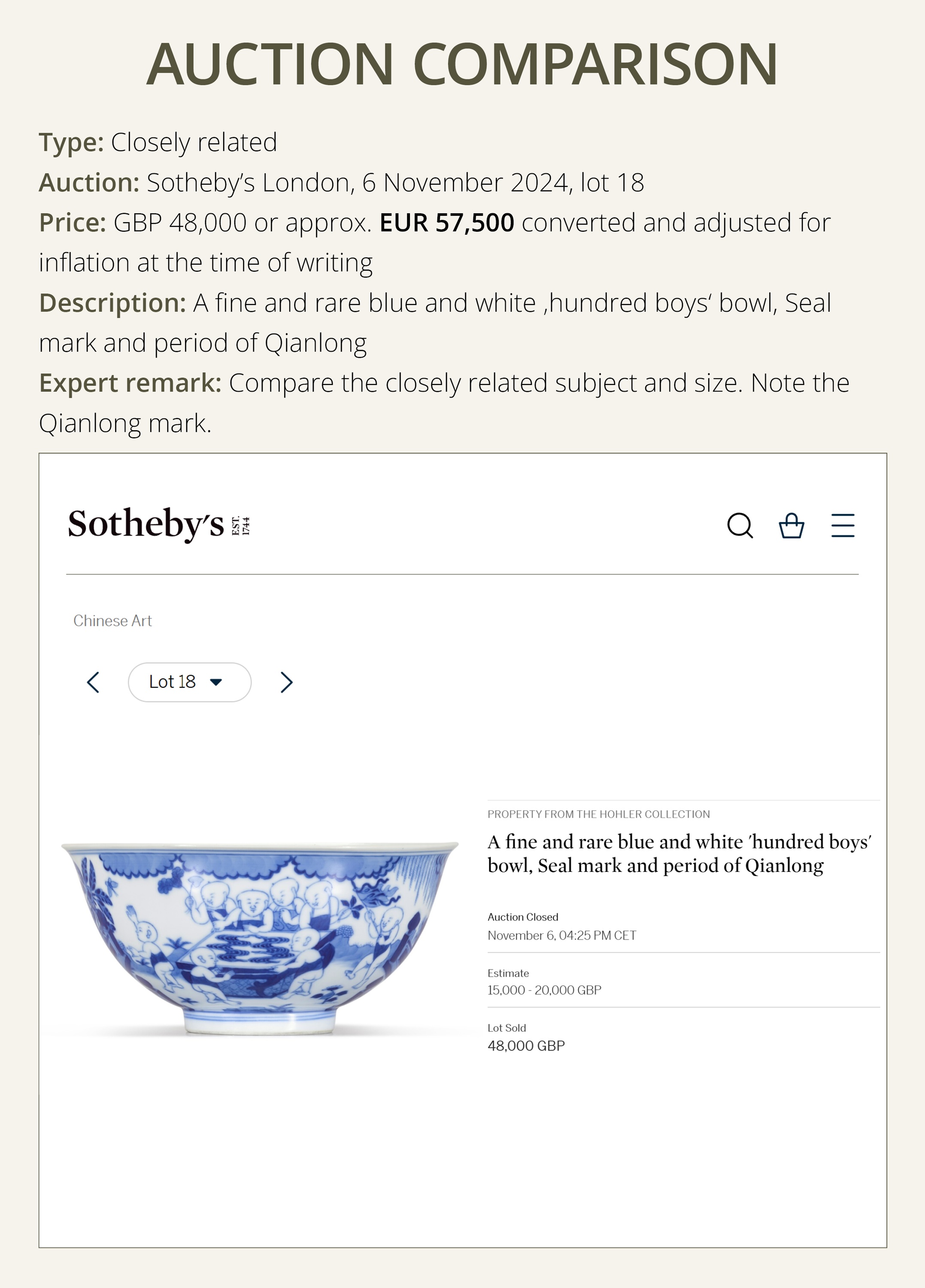Click the Type: Closely related line

(158, 142)
